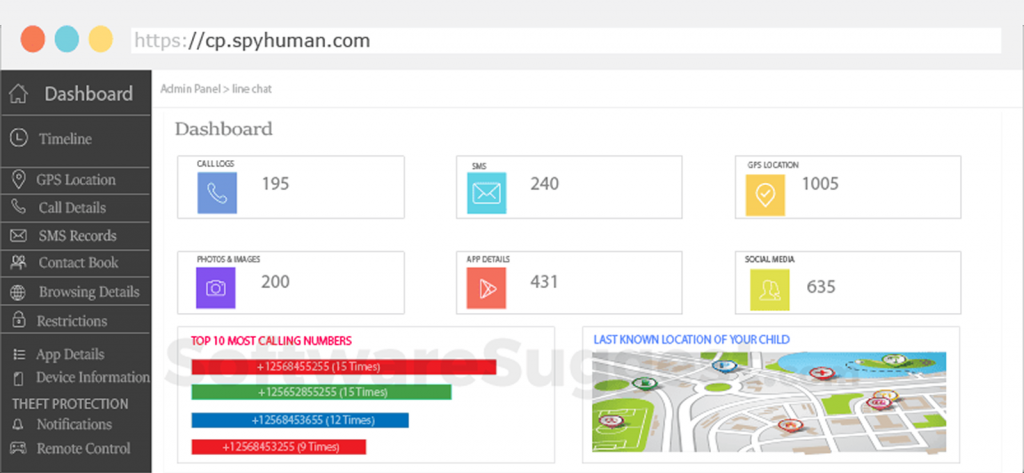Click the purple Photos & Images camera icon
Viewport: 1024px width, 473px height.
(x=217, y=288)
